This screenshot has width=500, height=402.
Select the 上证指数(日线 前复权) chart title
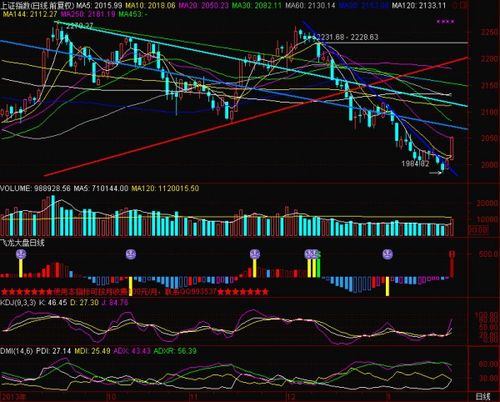pos(37,6)
